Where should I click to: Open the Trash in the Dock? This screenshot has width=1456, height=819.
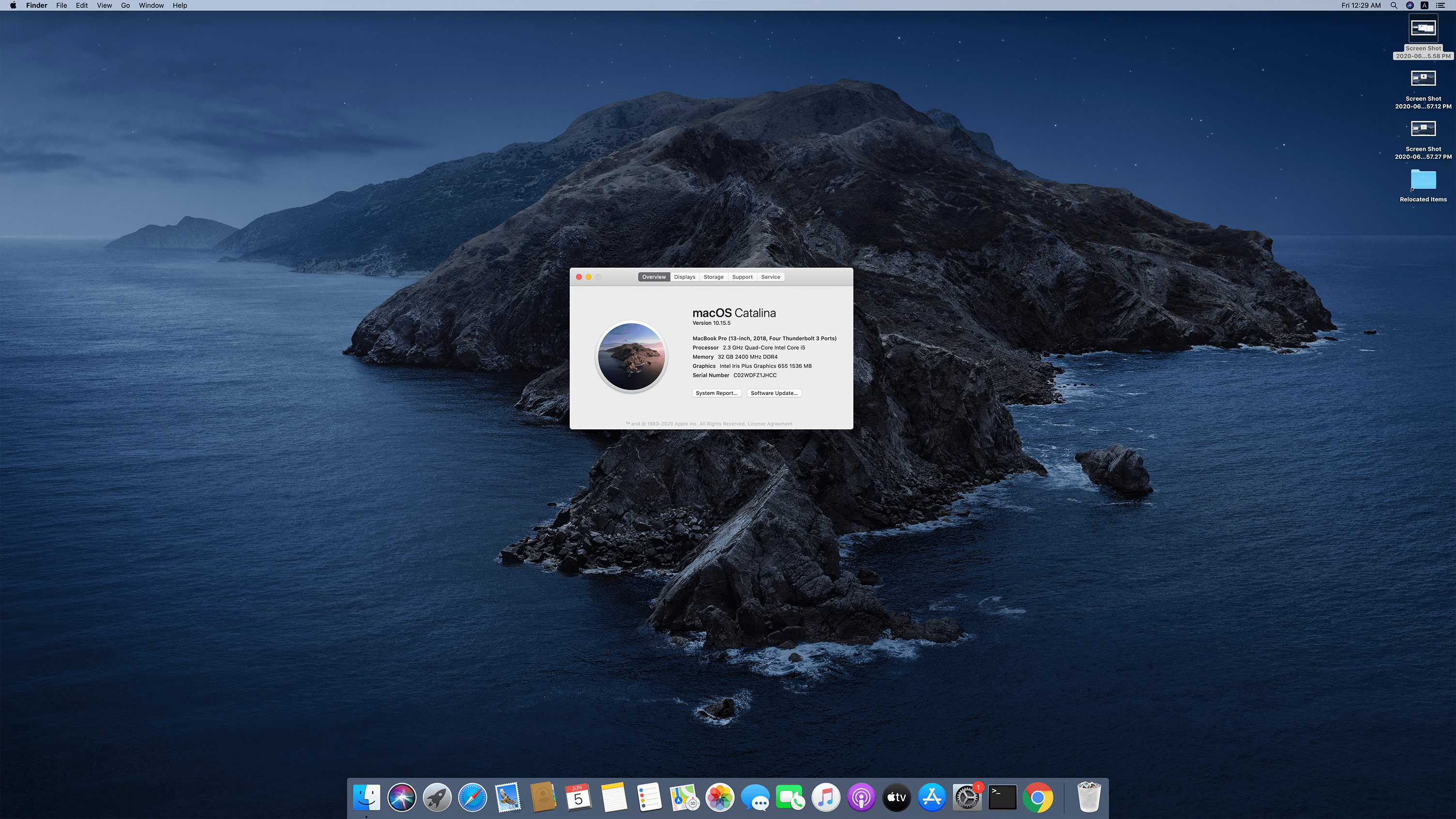[1089, 798]
